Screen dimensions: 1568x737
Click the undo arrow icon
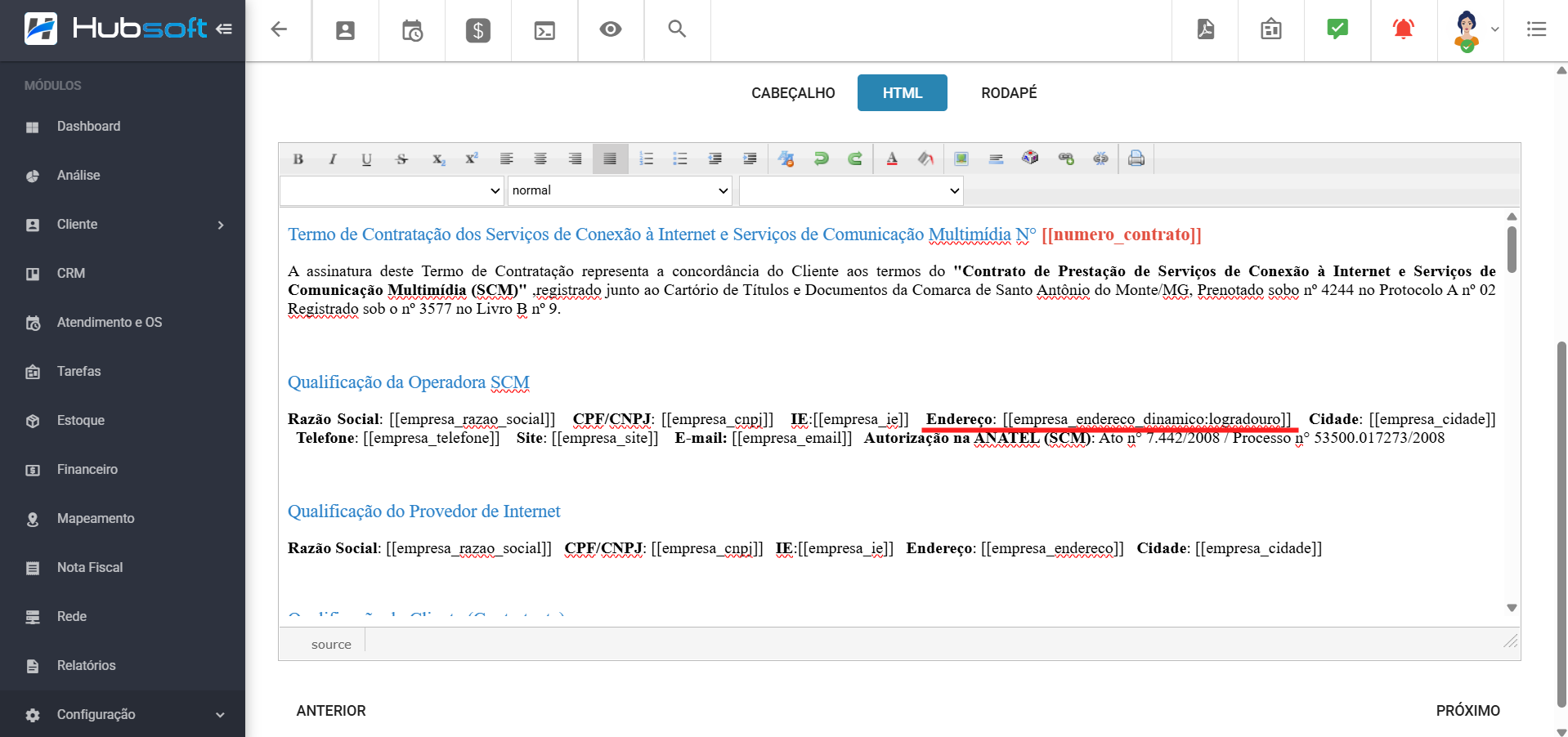(821, 159)
